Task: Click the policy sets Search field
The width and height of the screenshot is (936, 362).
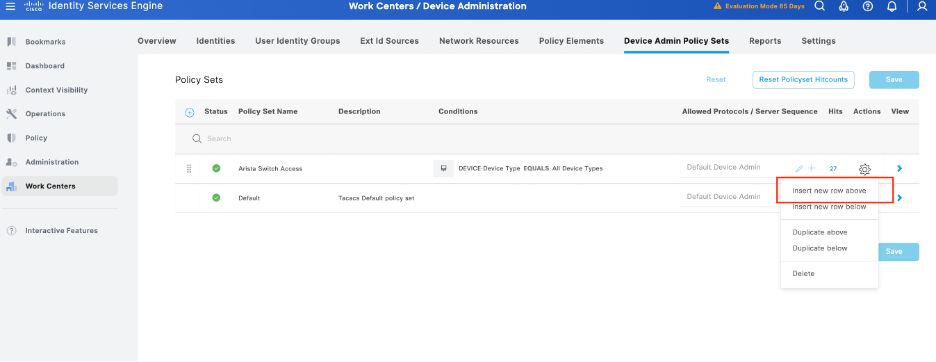Action: point(547,139)
